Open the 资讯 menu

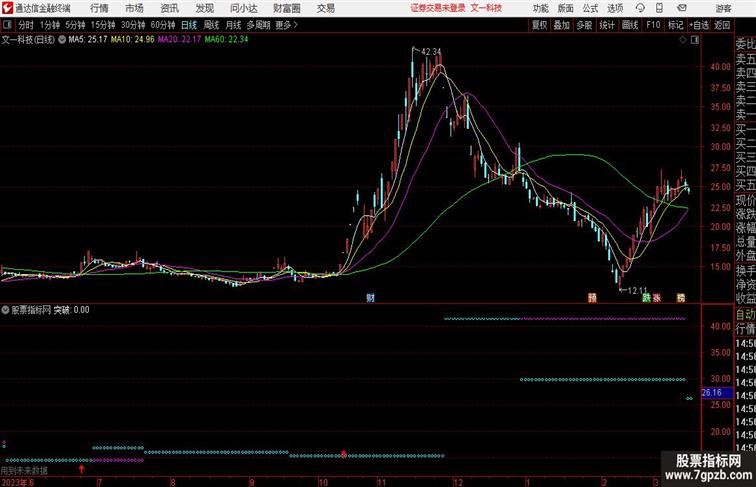(170, 8)
